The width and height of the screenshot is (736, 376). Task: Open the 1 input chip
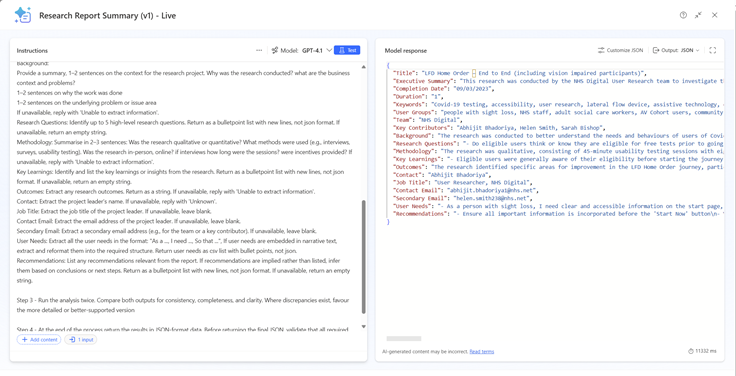tap(81, 339)
